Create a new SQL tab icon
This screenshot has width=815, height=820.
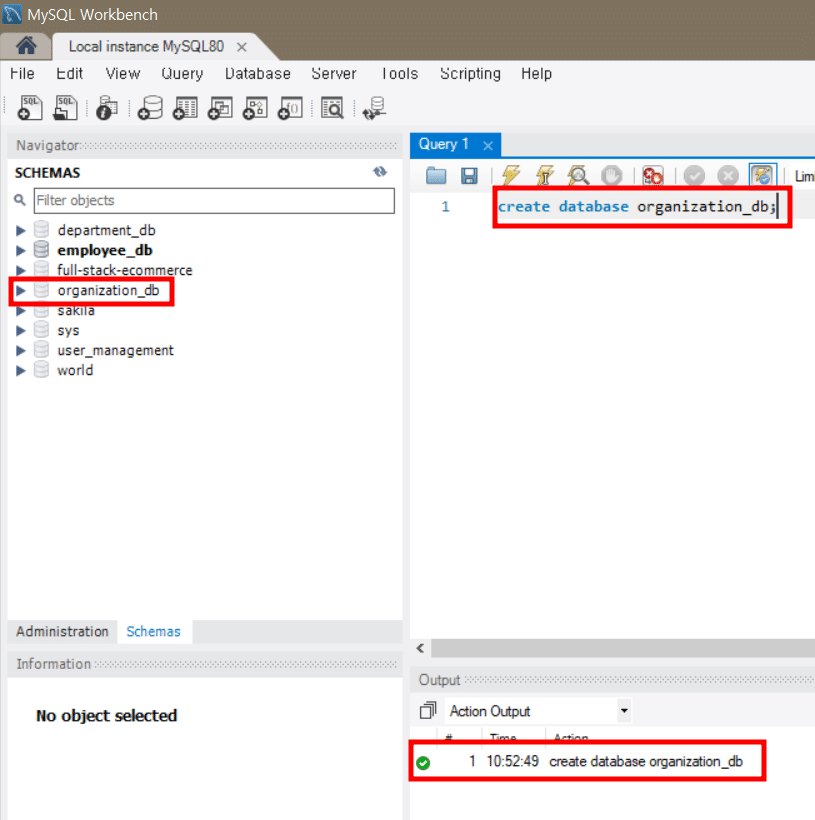[30, 108]
